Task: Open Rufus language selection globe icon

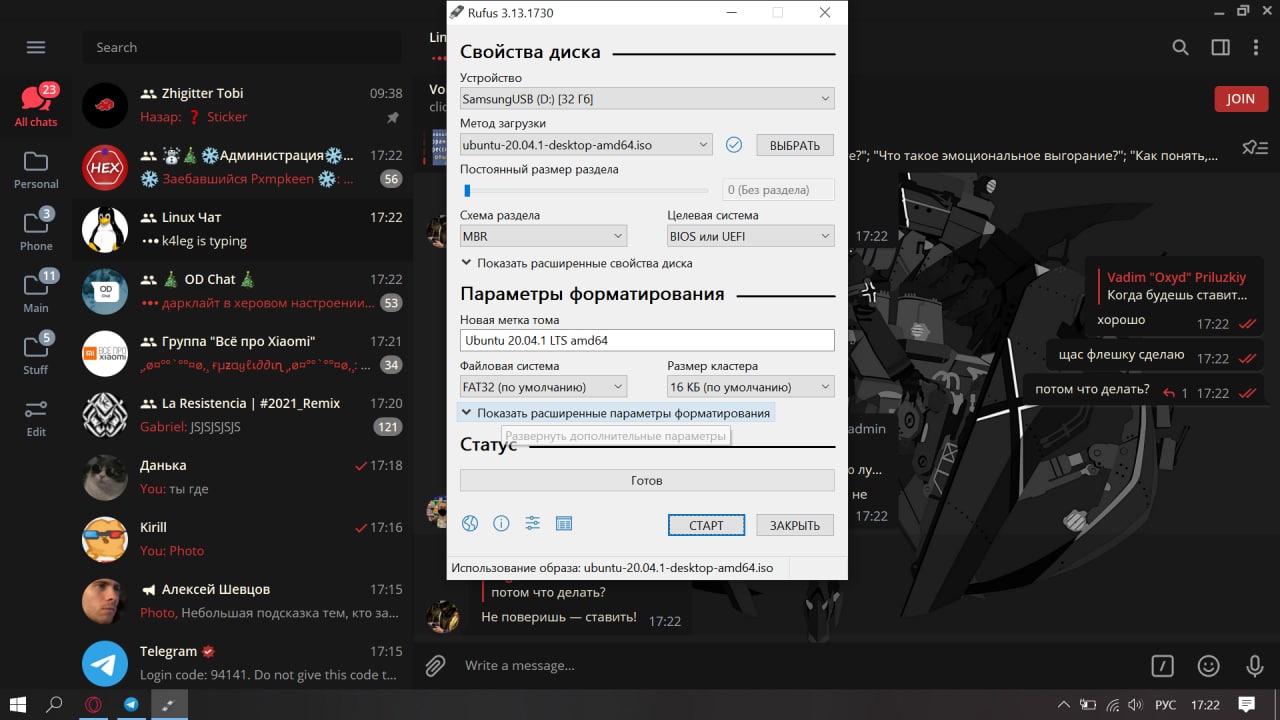Action: 470,523
